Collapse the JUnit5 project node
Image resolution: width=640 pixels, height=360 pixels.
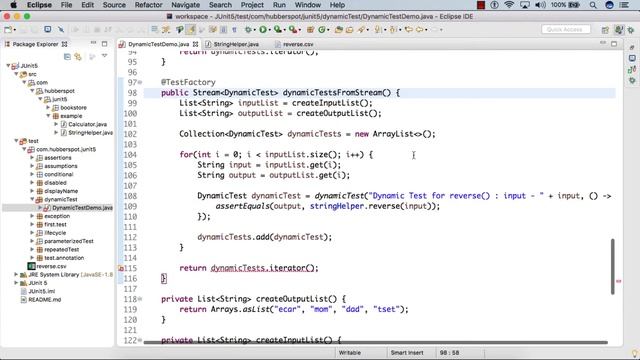pyautogui.click(x=8, y=66)
